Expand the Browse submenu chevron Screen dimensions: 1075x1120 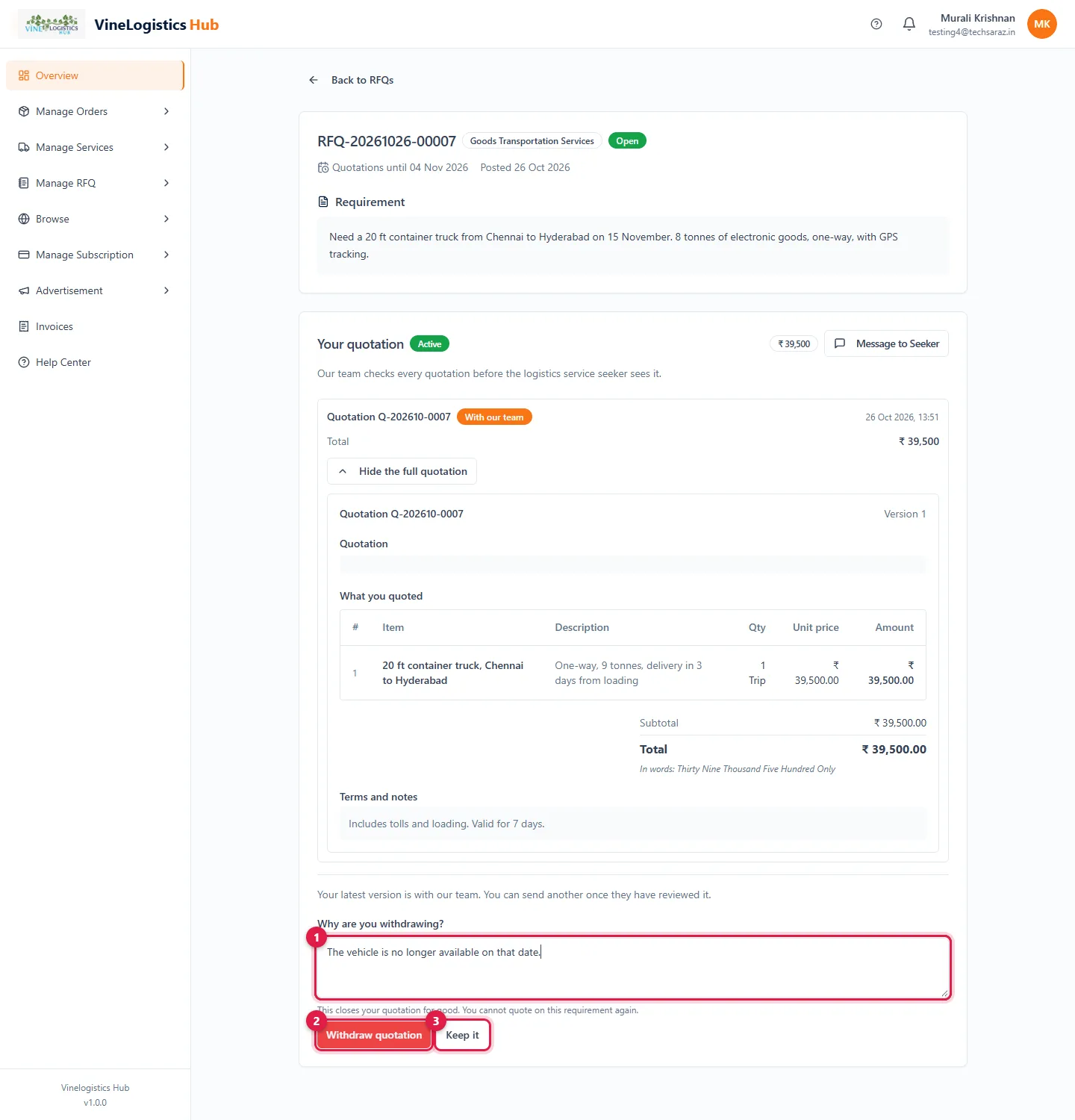pyautogui.click(x=166, y=219)
